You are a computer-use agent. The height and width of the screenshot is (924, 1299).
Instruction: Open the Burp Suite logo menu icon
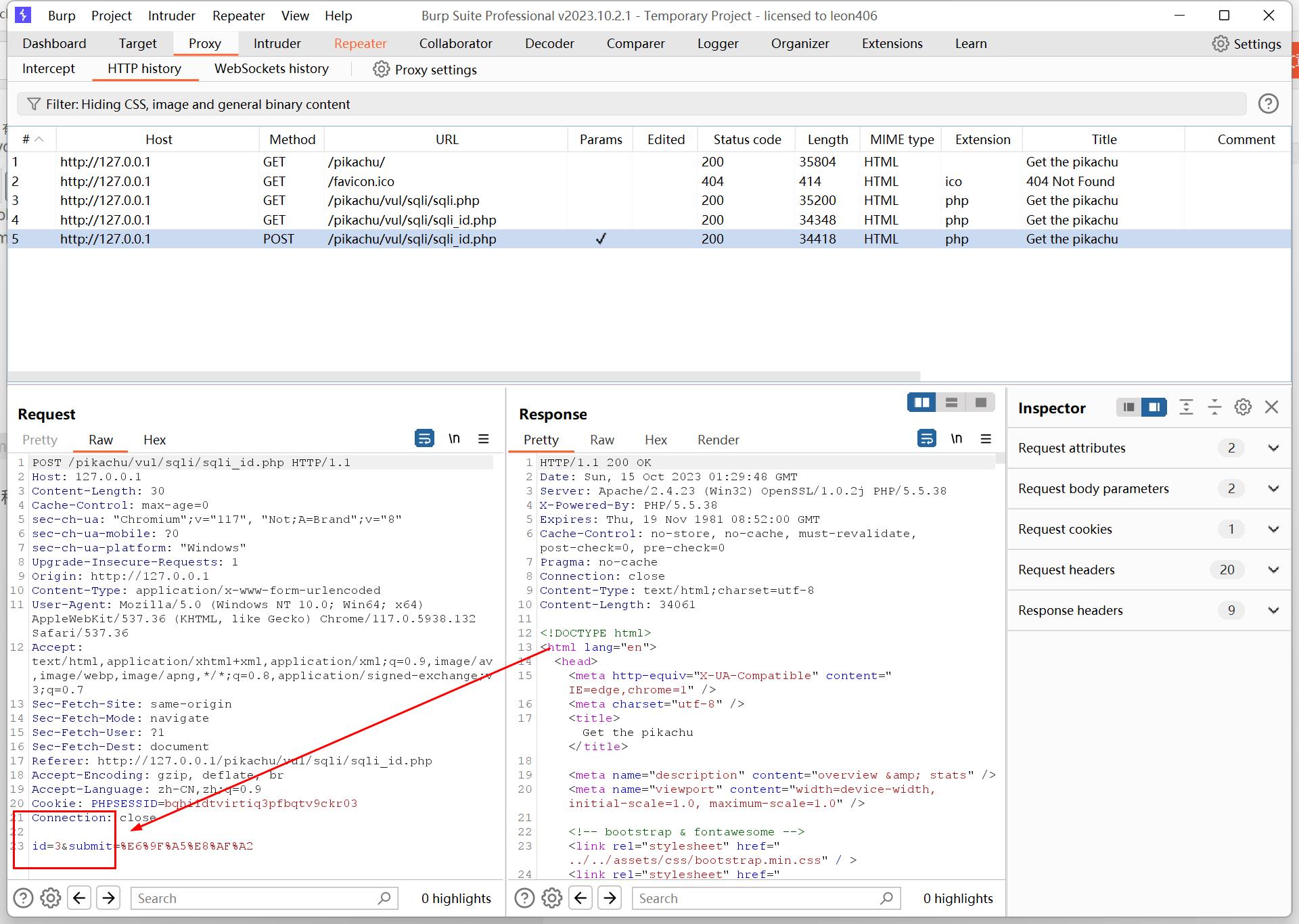pyautogui.click(x=22, y=15)
